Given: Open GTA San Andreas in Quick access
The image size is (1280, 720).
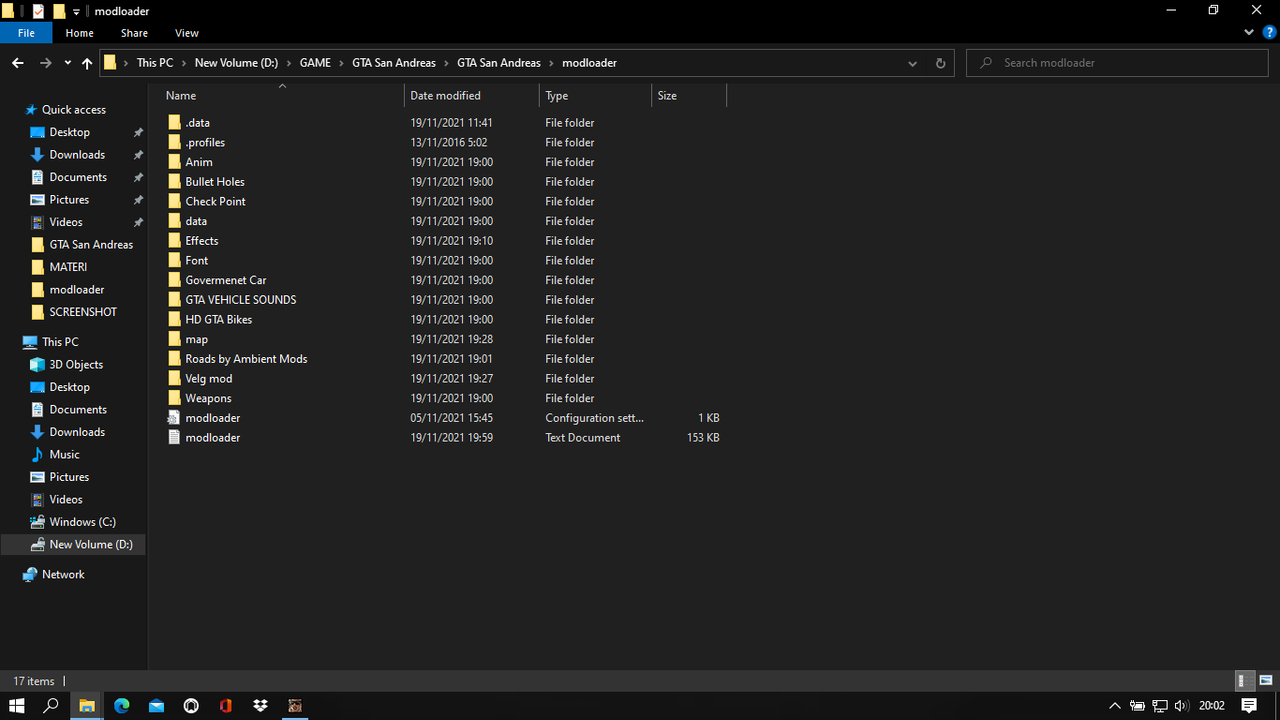Looking at the screenshot, I should pos(91,245).
